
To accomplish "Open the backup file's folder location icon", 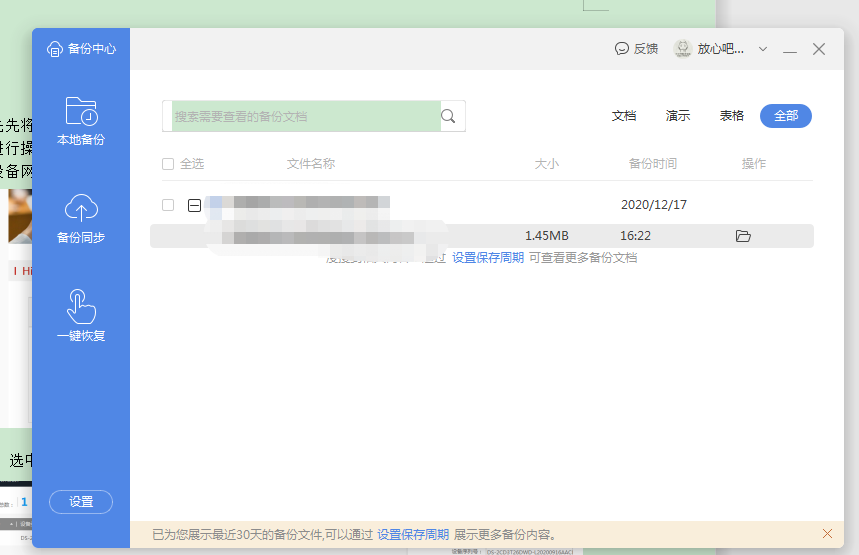I will click(x=743, y=236).
